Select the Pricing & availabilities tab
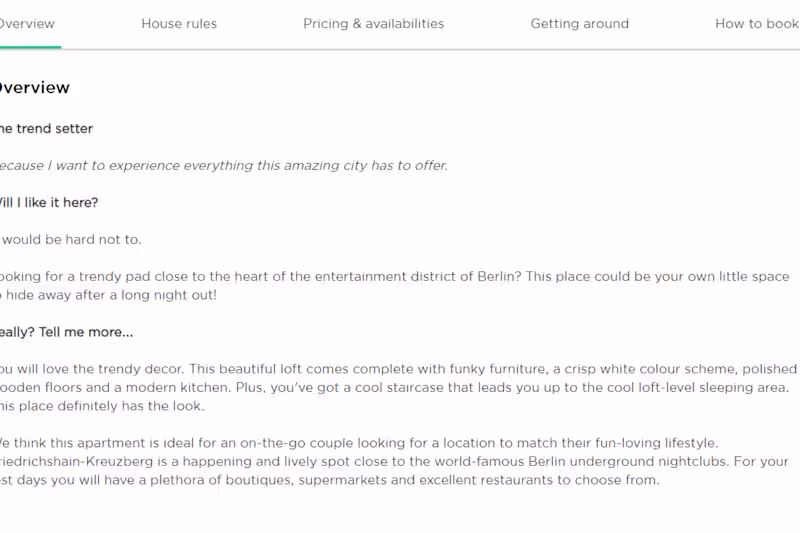The height and width of the screenshot is (533, 800). point(373,24)
